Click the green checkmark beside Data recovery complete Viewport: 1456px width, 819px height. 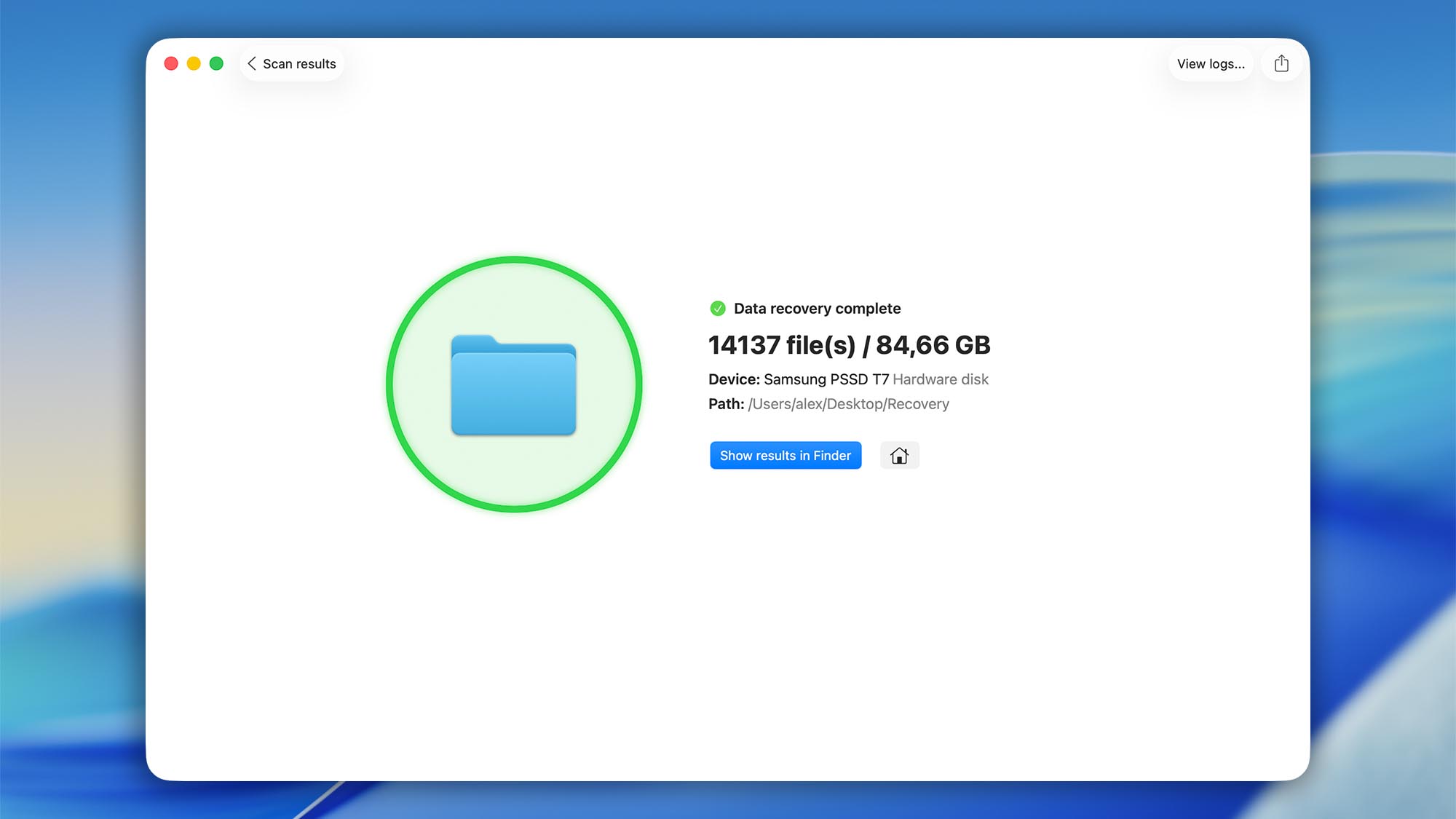click(718, 308)
